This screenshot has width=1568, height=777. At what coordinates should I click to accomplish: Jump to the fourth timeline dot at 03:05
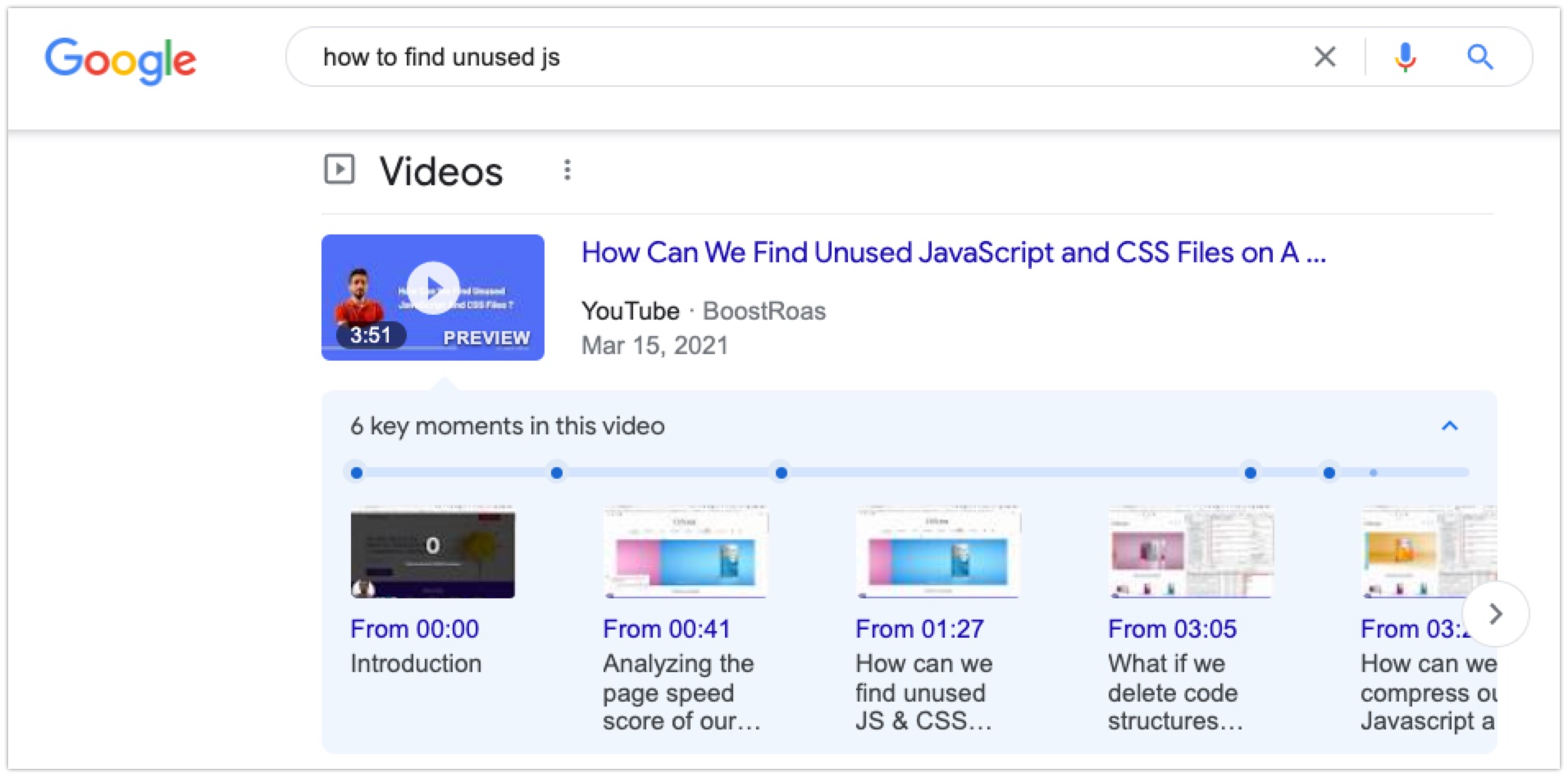[1250, 473]
